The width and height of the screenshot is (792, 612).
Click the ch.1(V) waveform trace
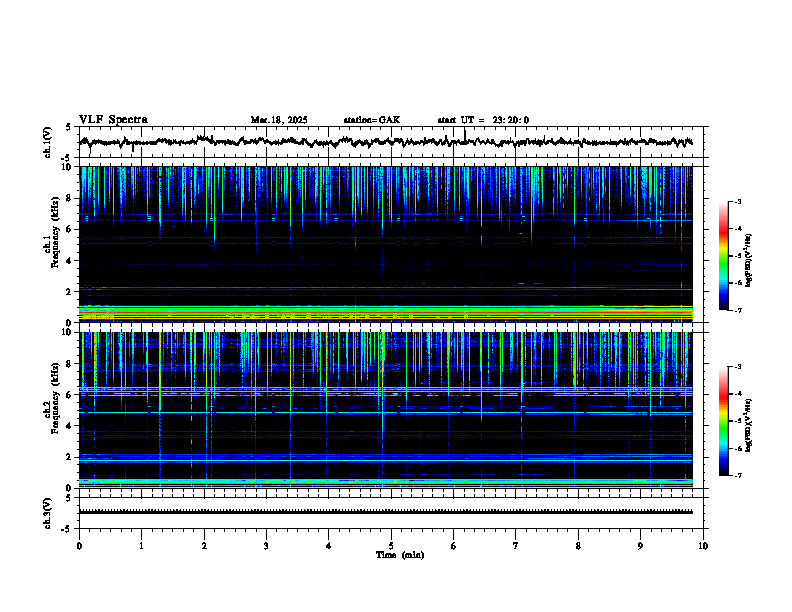pos(386,142)
